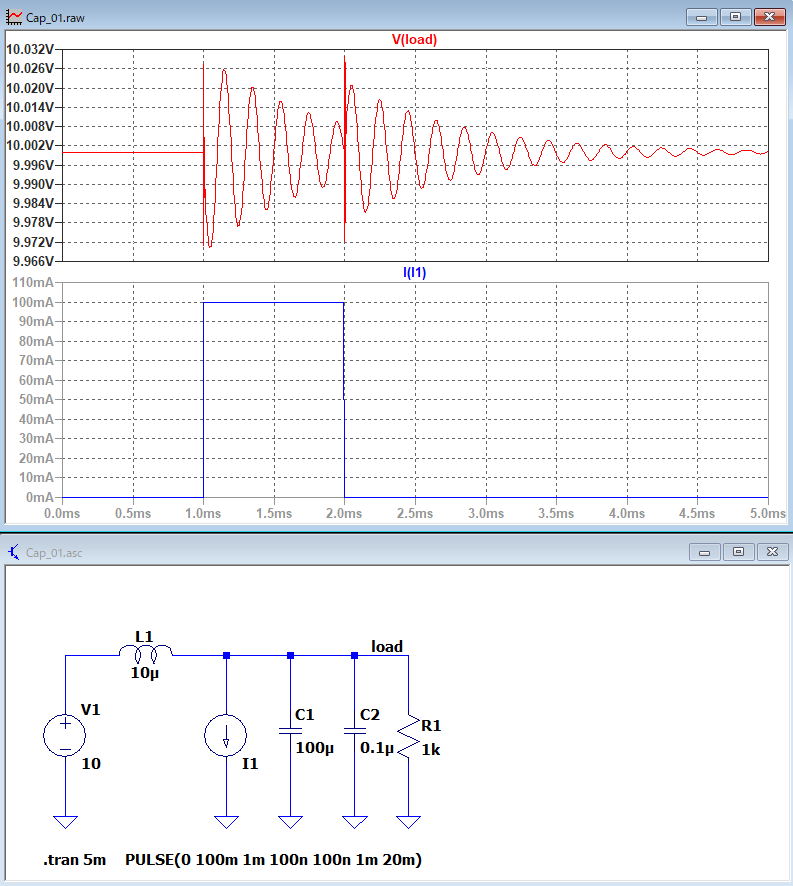Click the 100µ value of capacitor C1
The height and width of the screenshot is (886, 793).
coord(314,747)
